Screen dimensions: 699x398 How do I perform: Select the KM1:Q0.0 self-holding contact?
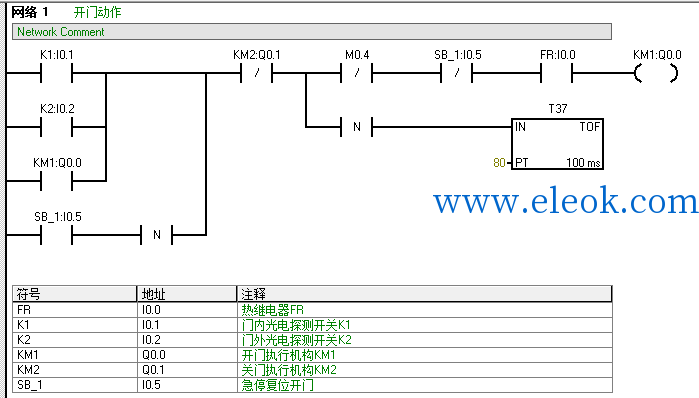tap(56, 181)
